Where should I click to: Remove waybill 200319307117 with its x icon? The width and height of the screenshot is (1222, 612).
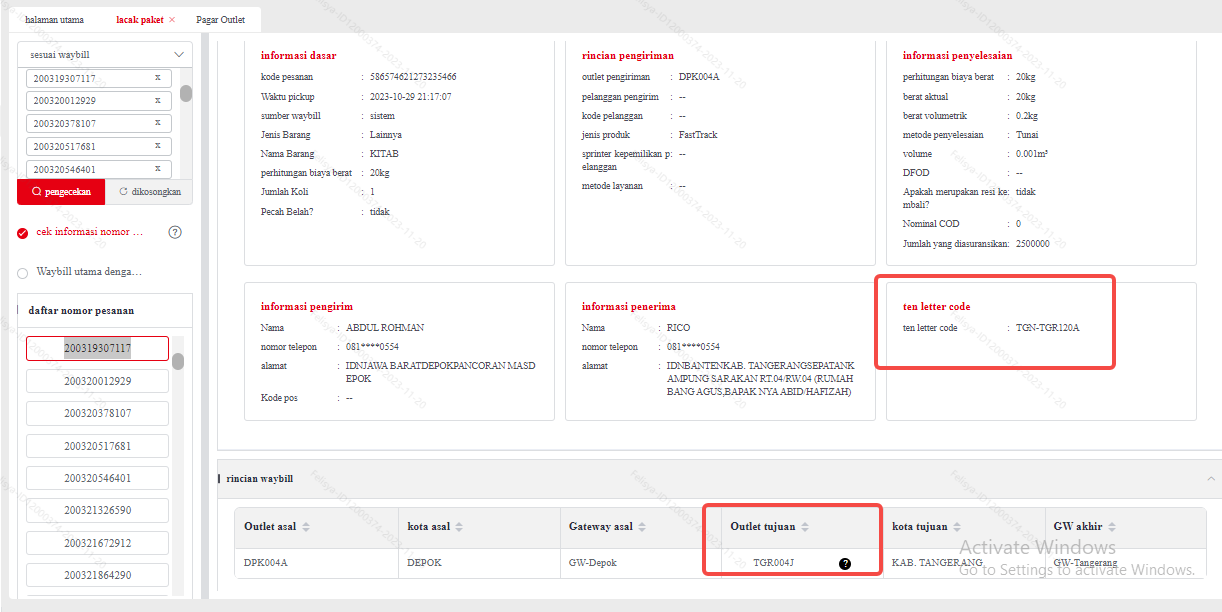pos(157,77)
